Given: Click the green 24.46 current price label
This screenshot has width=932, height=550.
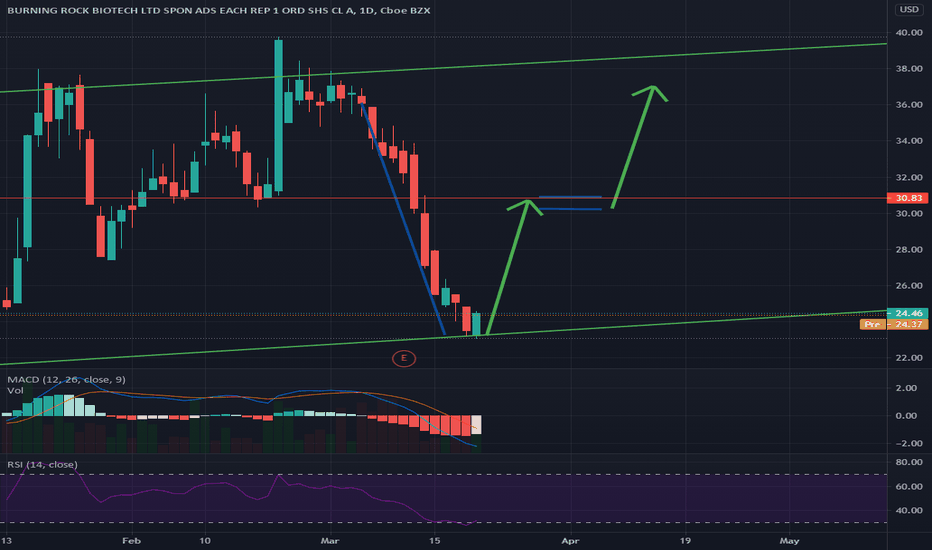Looking at the screenshot, I should click(x=908, y=313).
